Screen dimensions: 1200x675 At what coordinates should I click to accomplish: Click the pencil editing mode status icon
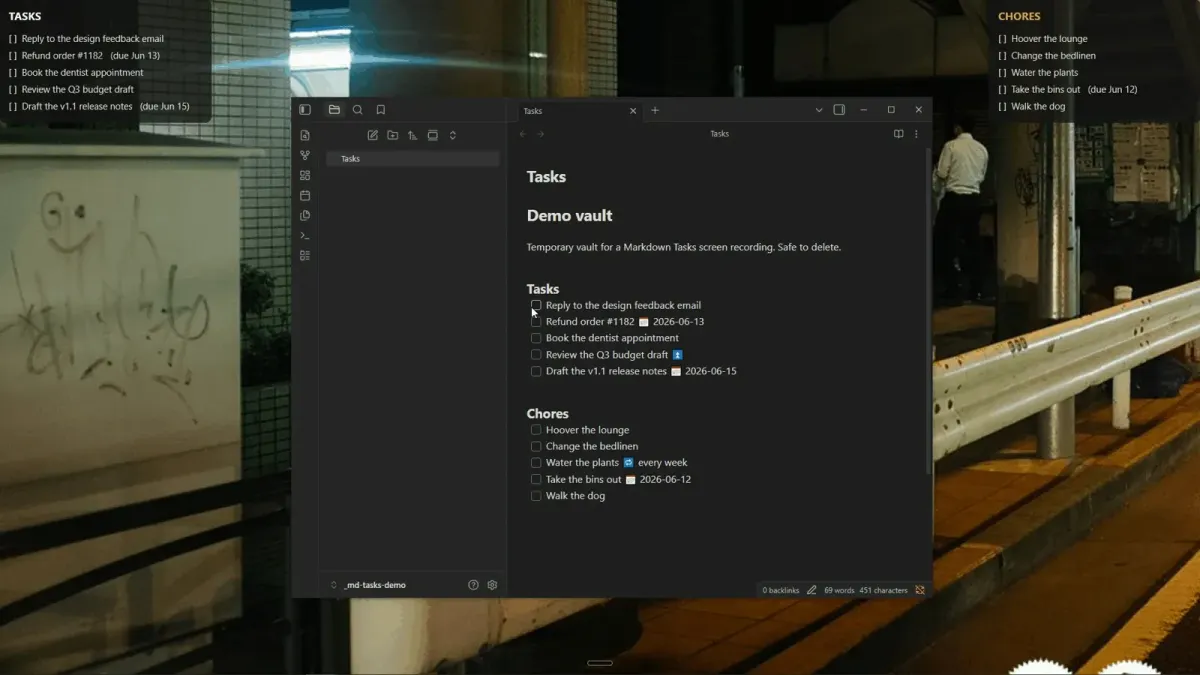click(811, 590)
